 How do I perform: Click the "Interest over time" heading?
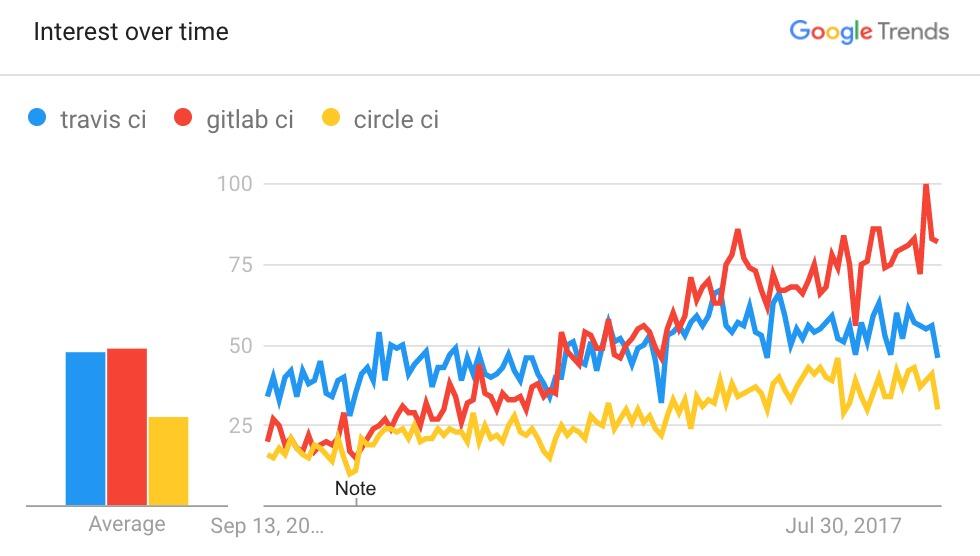(x=131, y=32)
